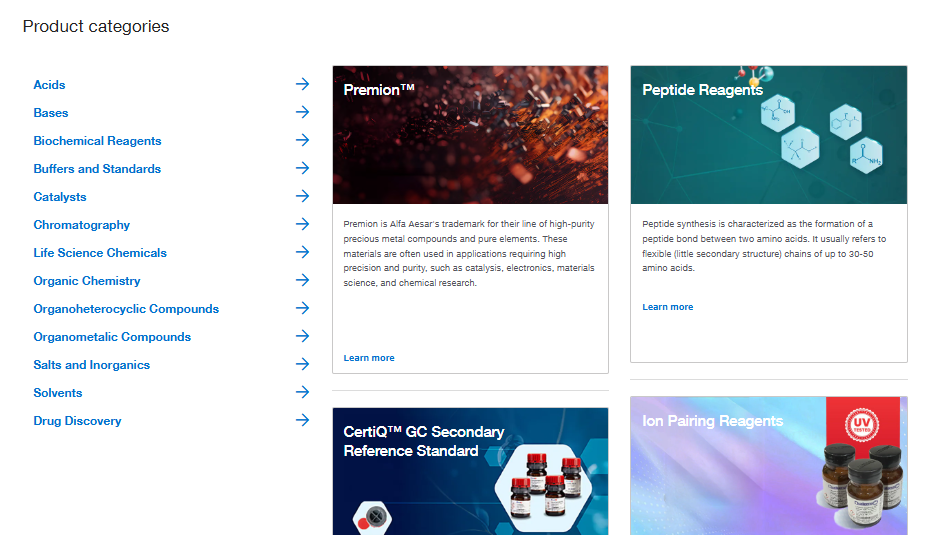Open the Solvents category link
Image resolution: width=942 pixels, height=535 pixels.
pos(58,393)
